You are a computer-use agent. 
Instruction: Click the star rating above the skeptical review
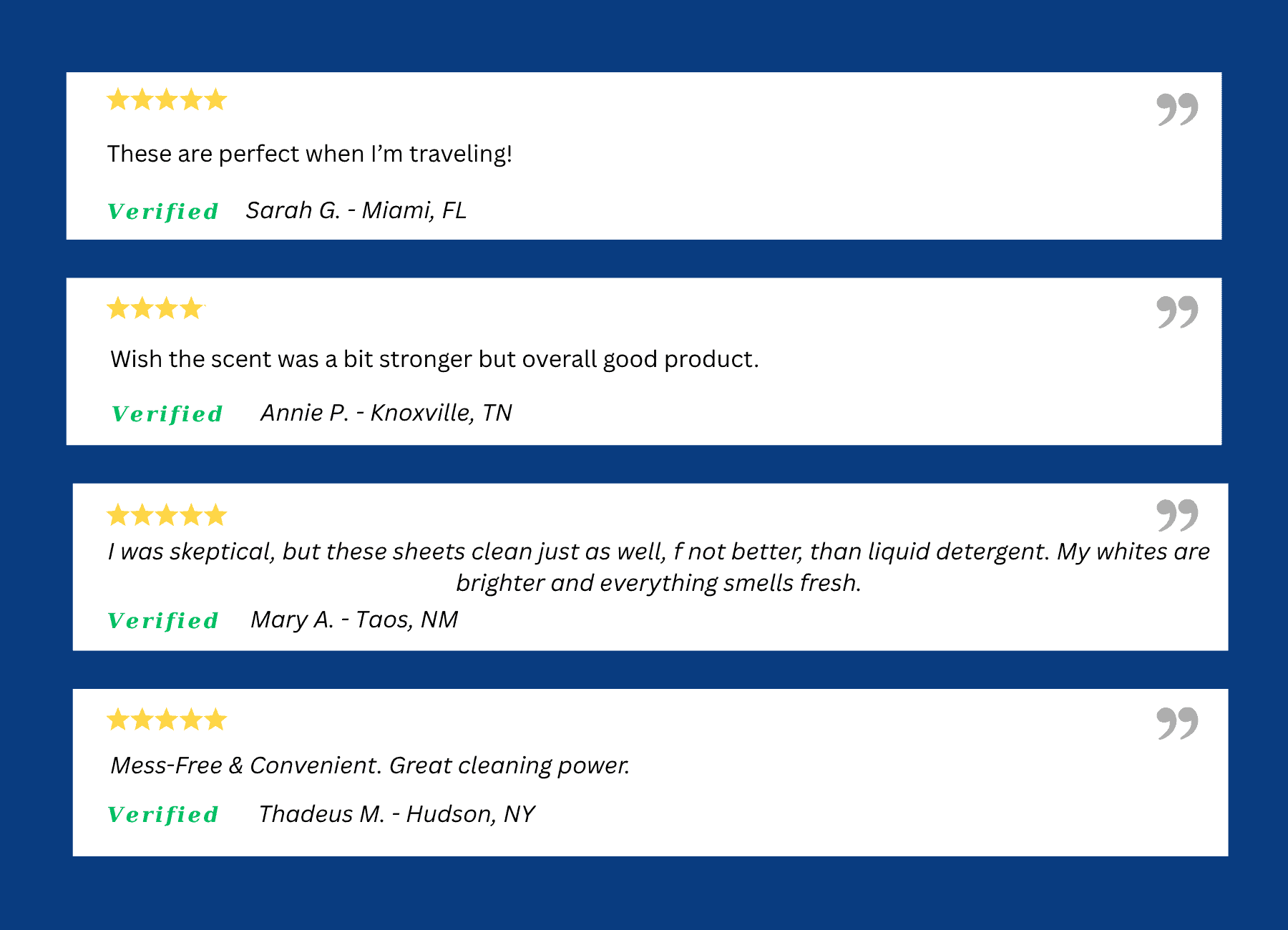pos(167,514)
